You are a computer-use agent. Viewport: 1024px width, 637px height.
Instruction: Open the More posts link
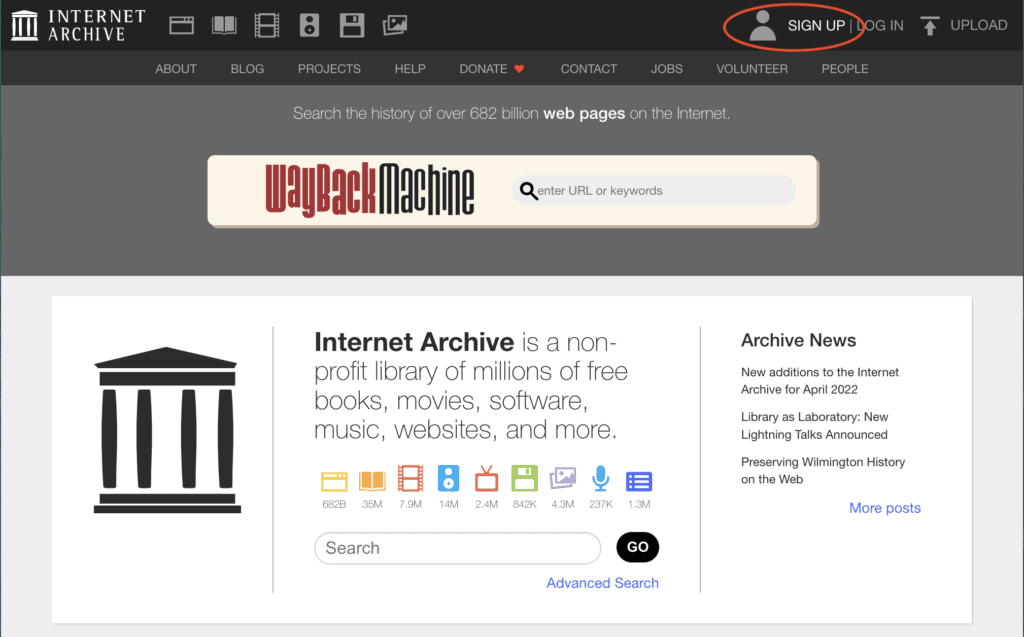[x=885, y=508]
